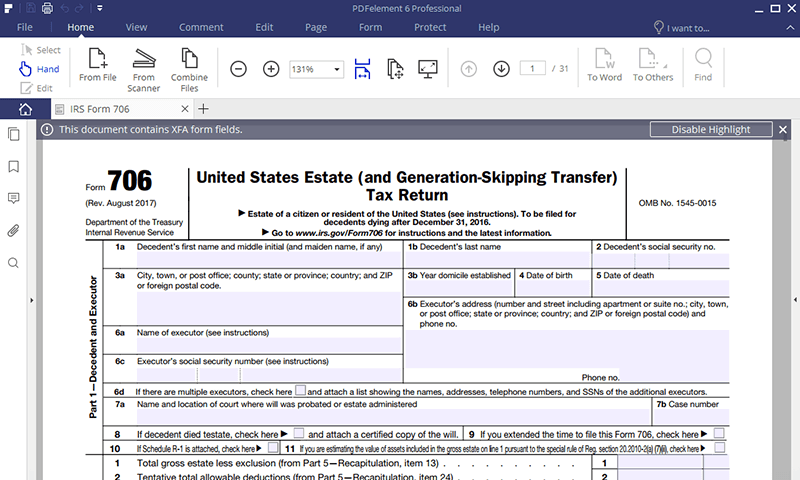This screenshot has width=800, height=480.
Task: Open the Form tab
Action: [370, 28]
